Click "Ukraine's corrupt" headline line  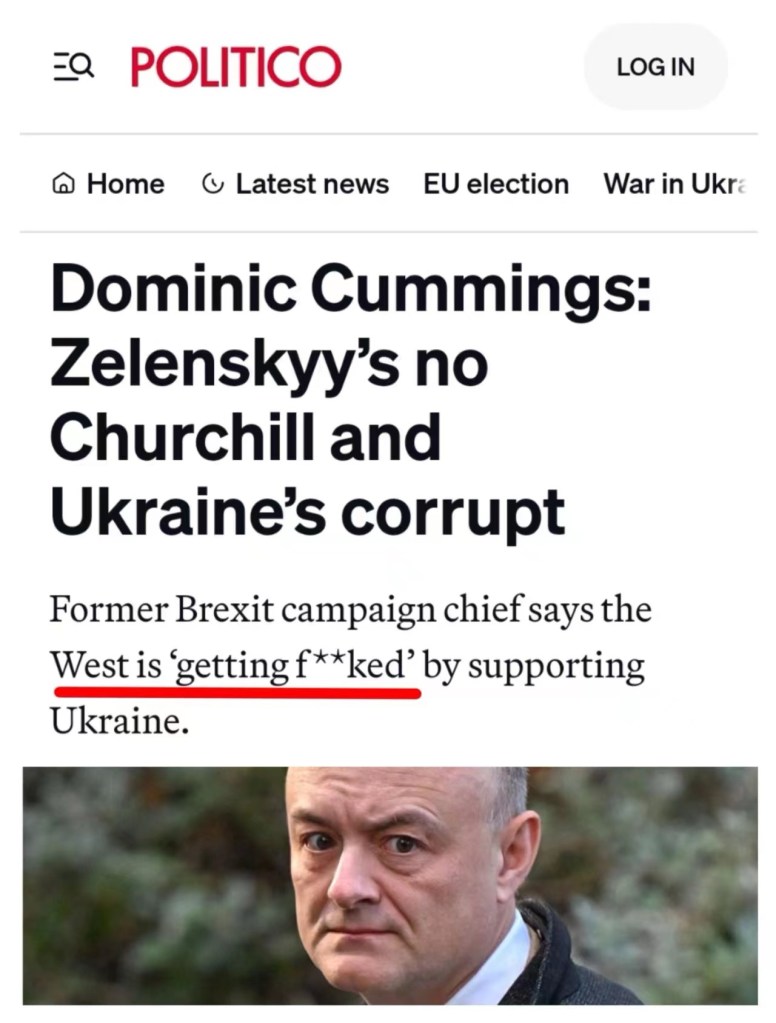307,510
